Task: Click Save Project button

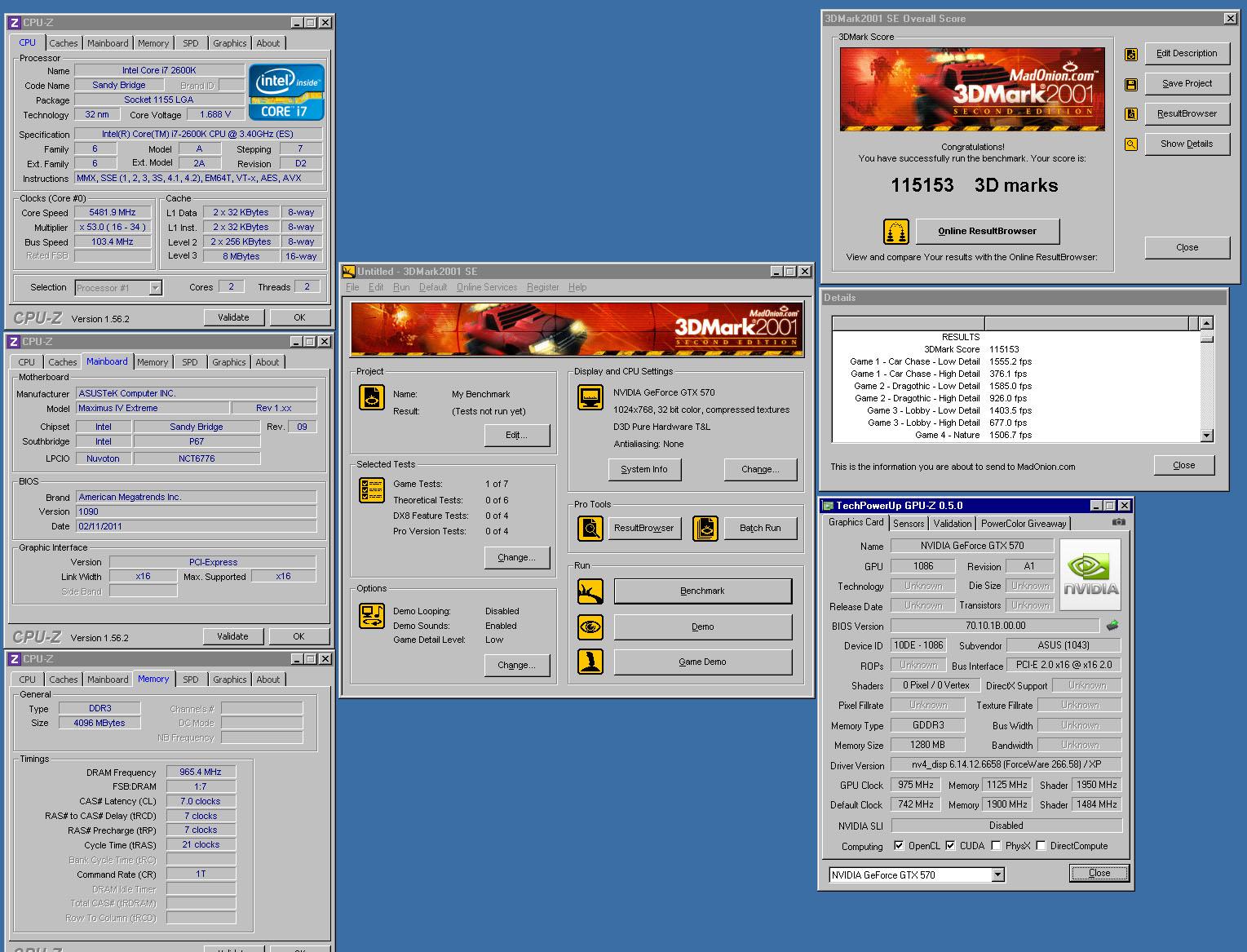Action: tap(1187, 84)
